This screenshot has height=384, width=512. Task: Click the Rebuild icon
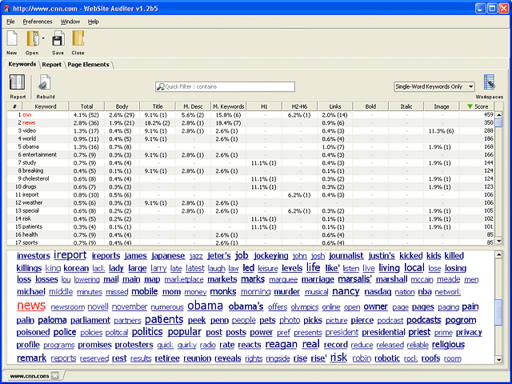[x=44, y=83]
